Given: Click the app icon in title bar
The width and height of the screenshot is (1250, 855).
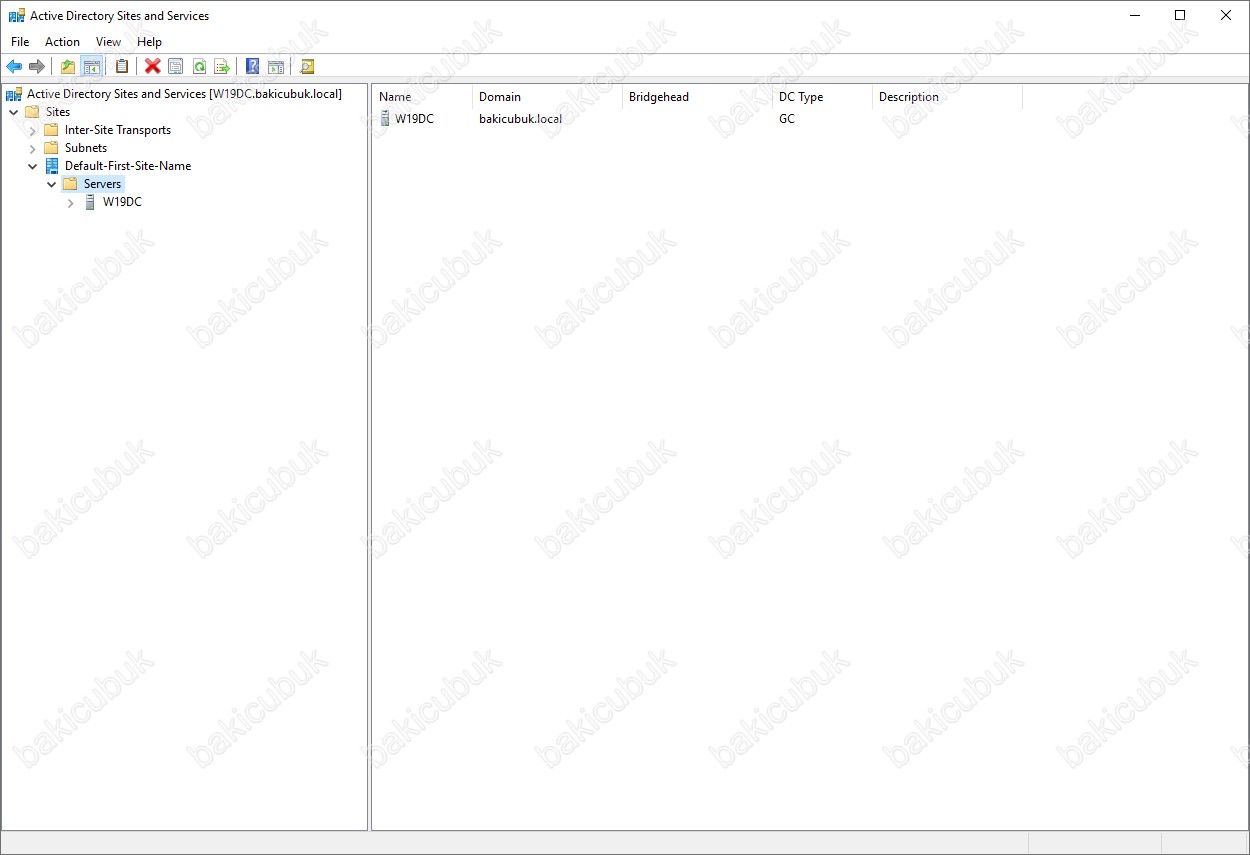Looking at the screenshot, I should click(16, 16).
